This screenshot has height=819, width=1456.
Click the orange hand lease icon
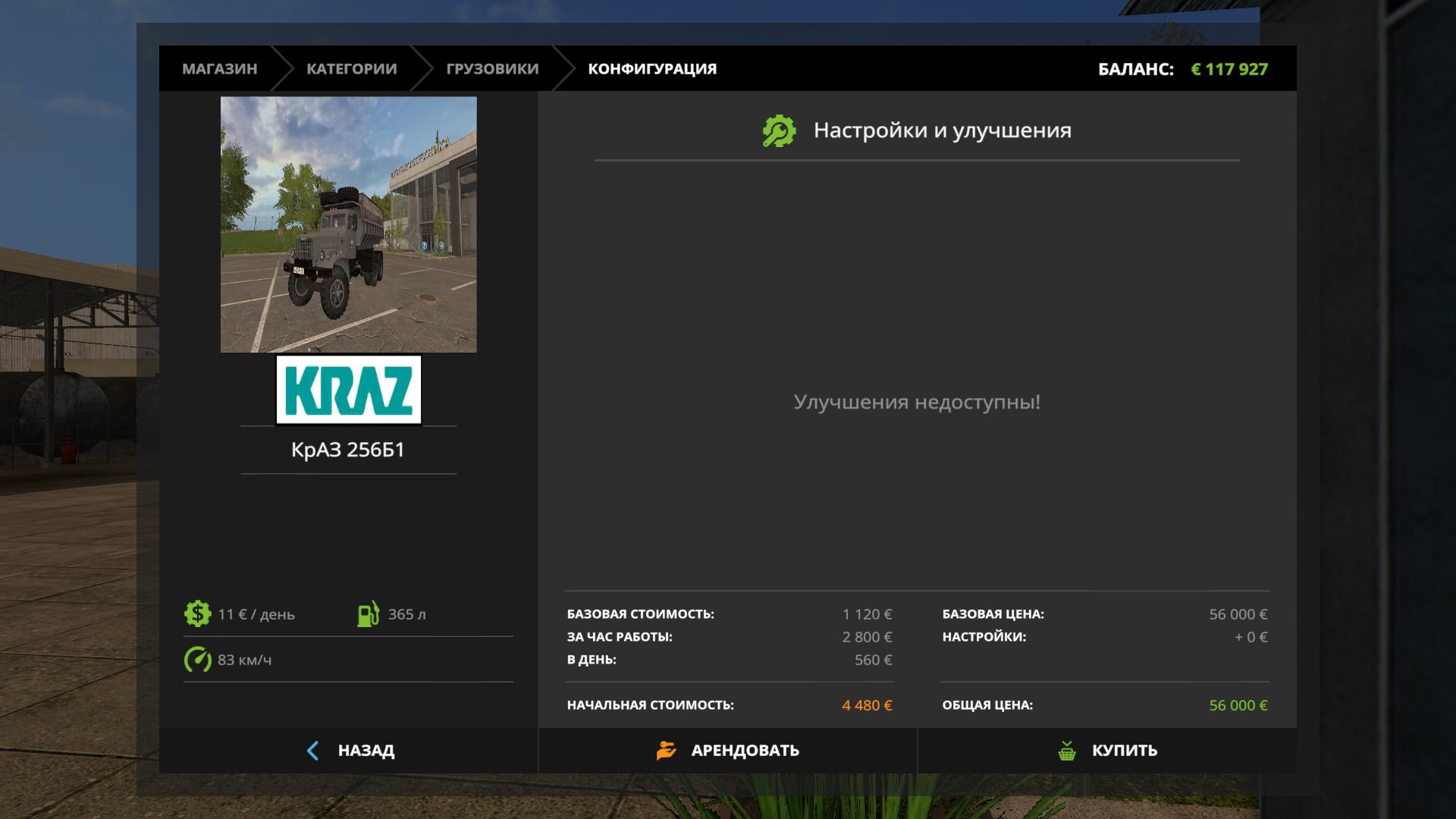(666, 750)
